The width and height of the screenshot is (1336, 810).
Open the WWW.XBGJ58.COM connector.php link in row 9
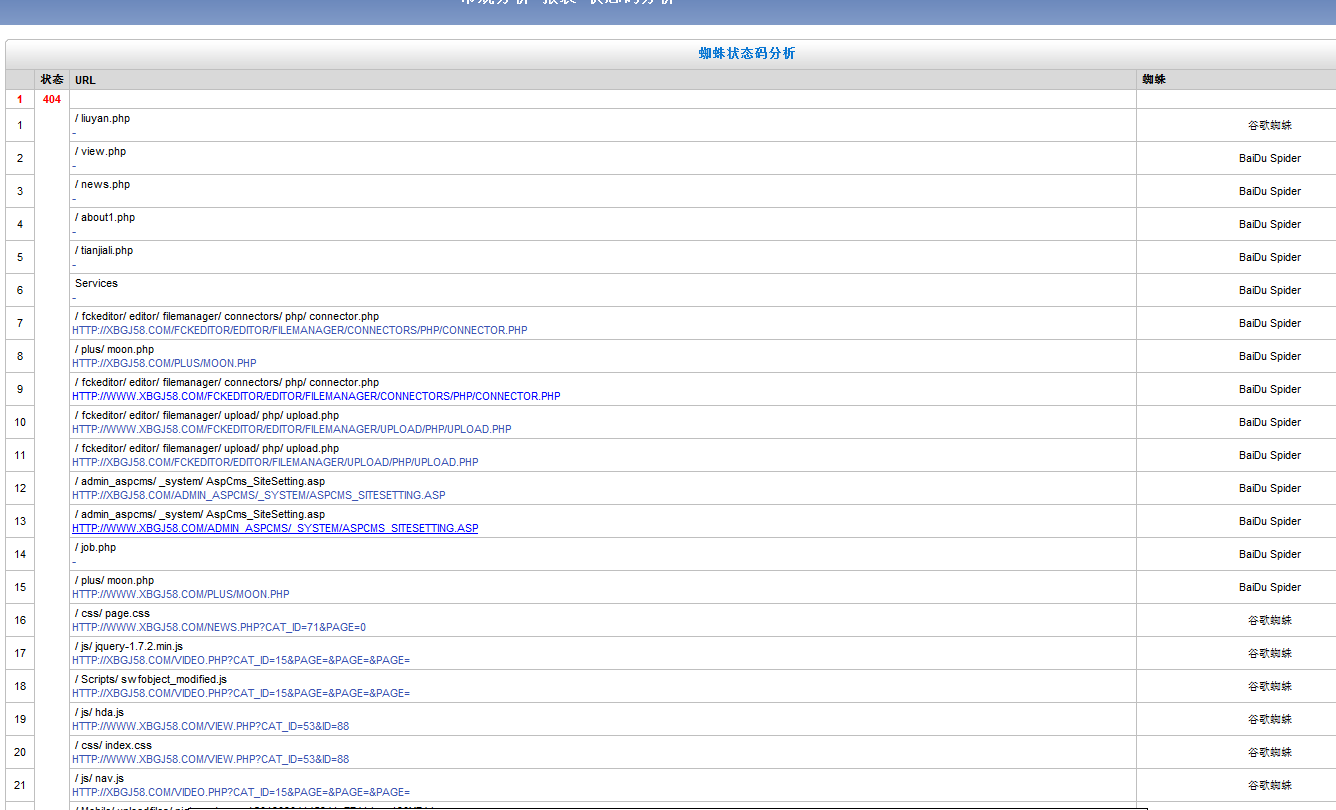click(316, 397)
